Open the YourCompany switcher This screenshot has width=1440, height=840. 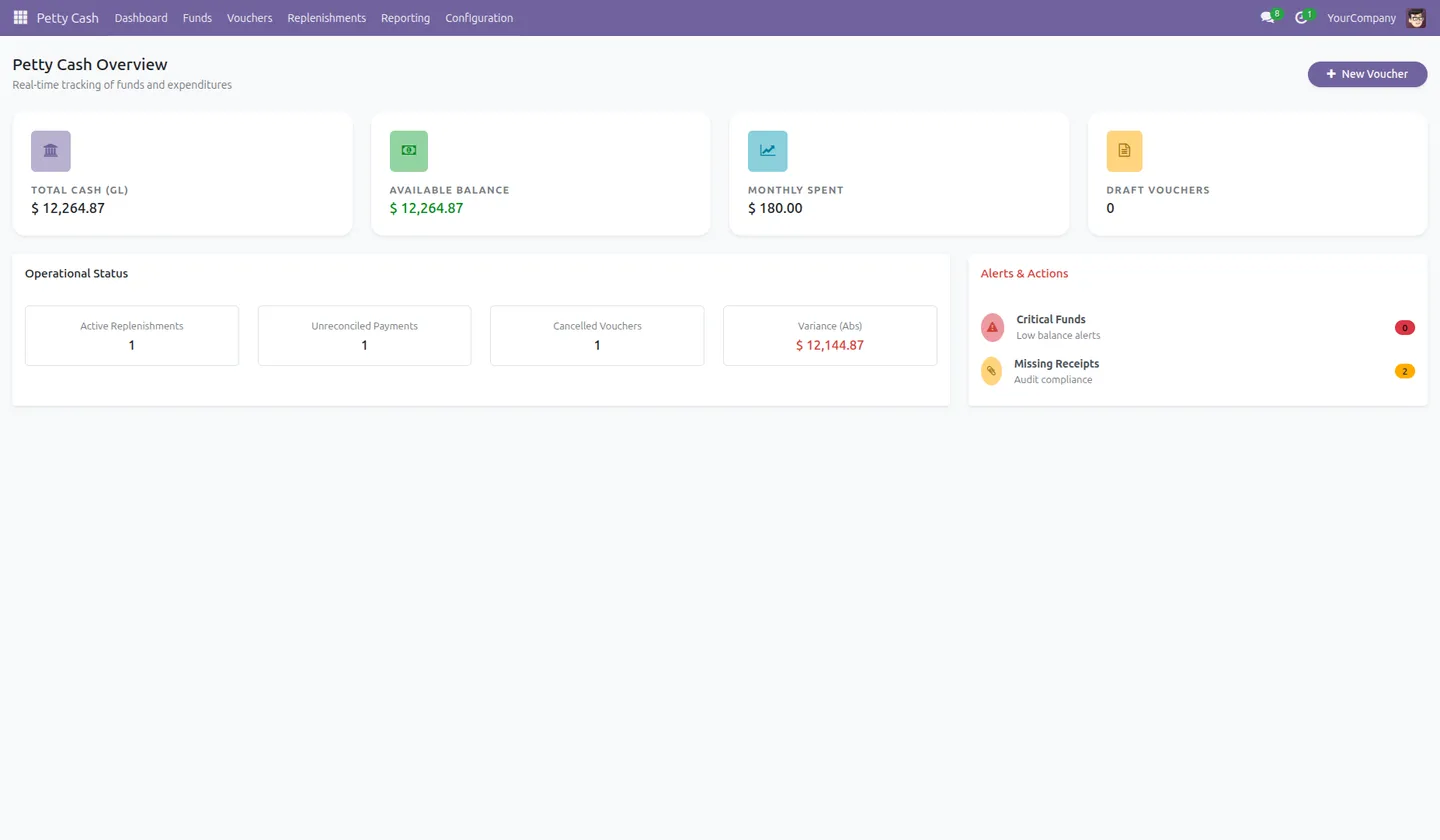click(1361, 18)
